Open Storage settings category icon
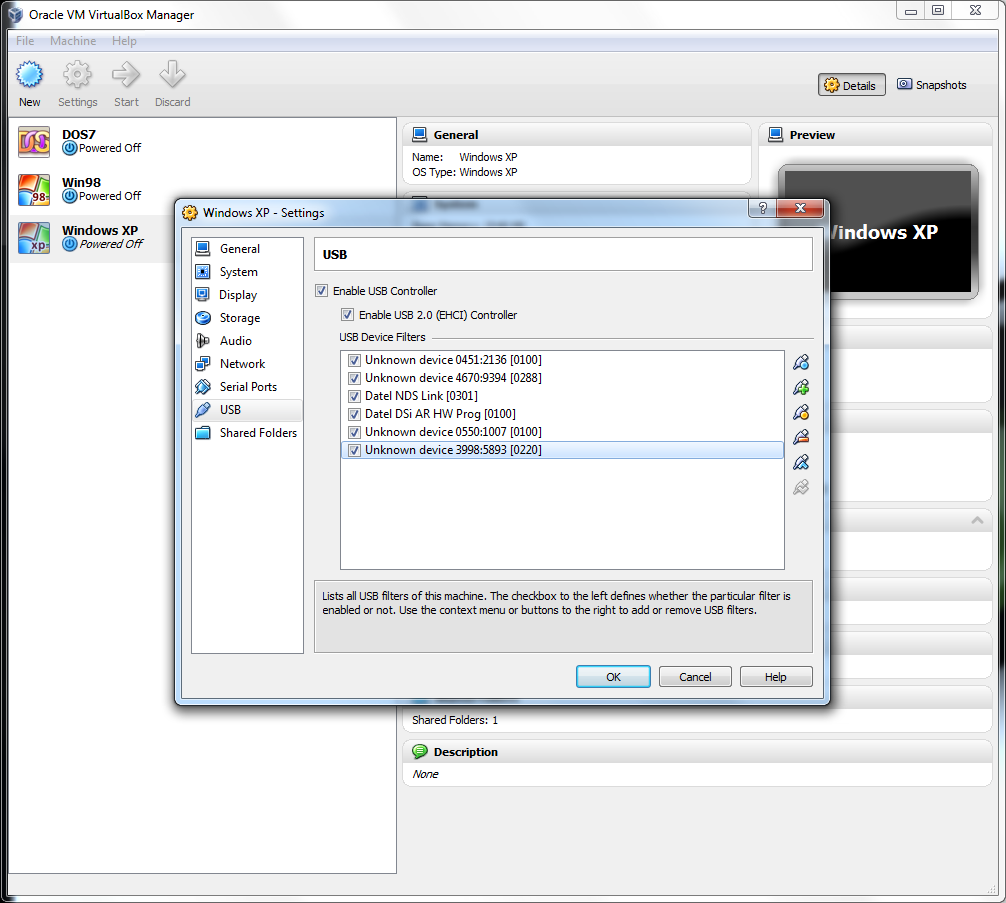The width and height of the screenshot is (1006, 903). [x=203, y=318]
